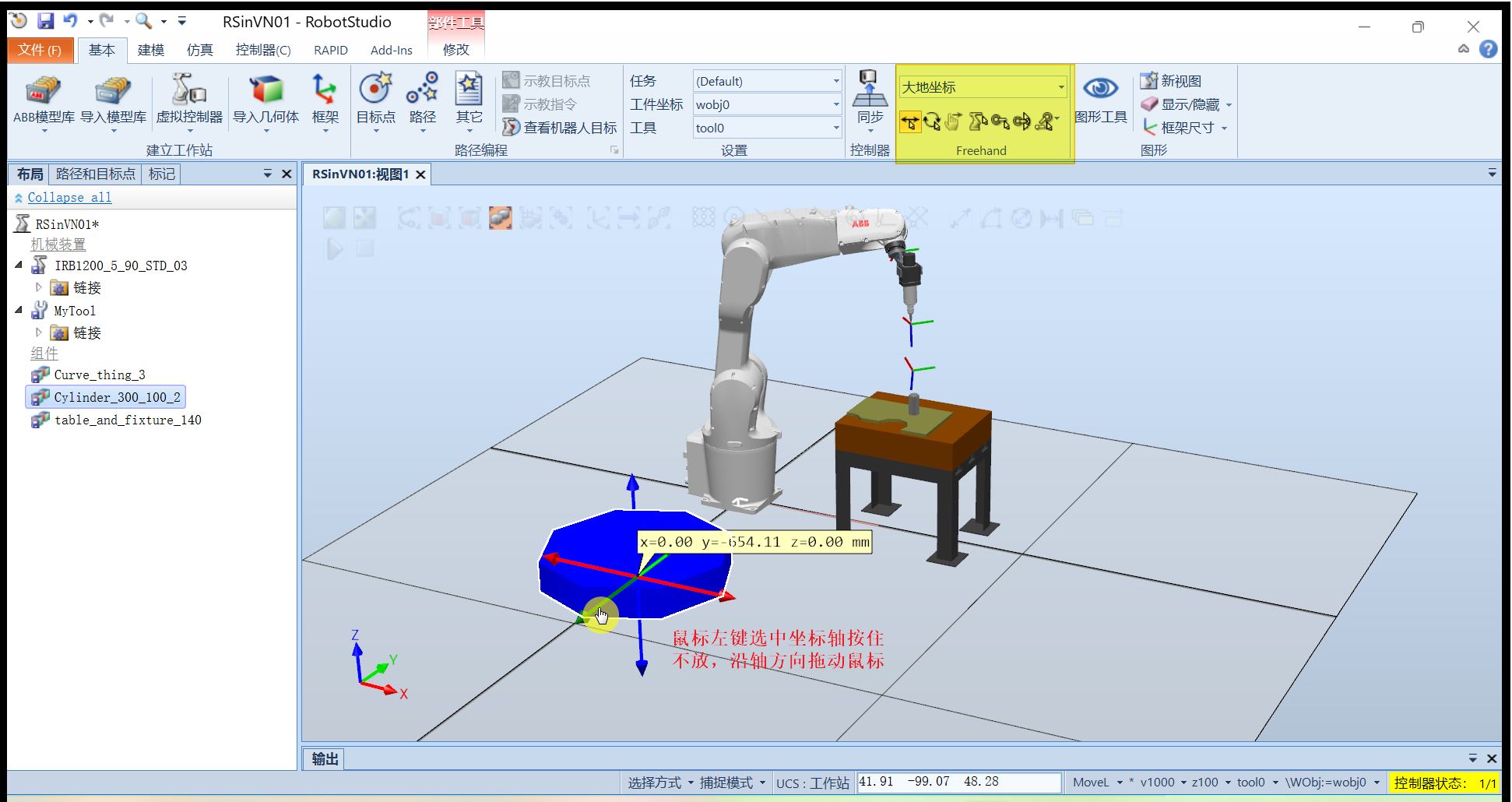Click View All icon in the viewport toolbar
Screen dimensions: 1512x802
(334, 218)
